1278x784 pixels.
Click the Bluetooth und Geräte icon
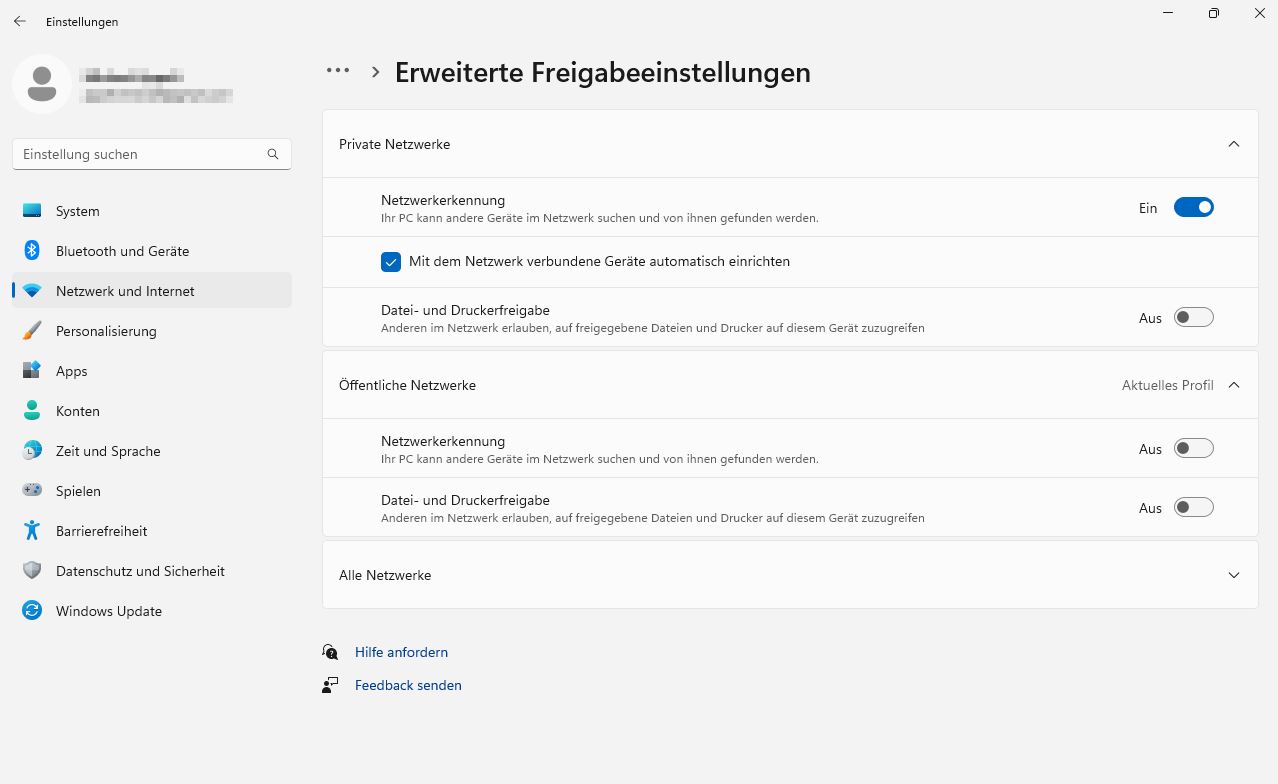[32, 251]
